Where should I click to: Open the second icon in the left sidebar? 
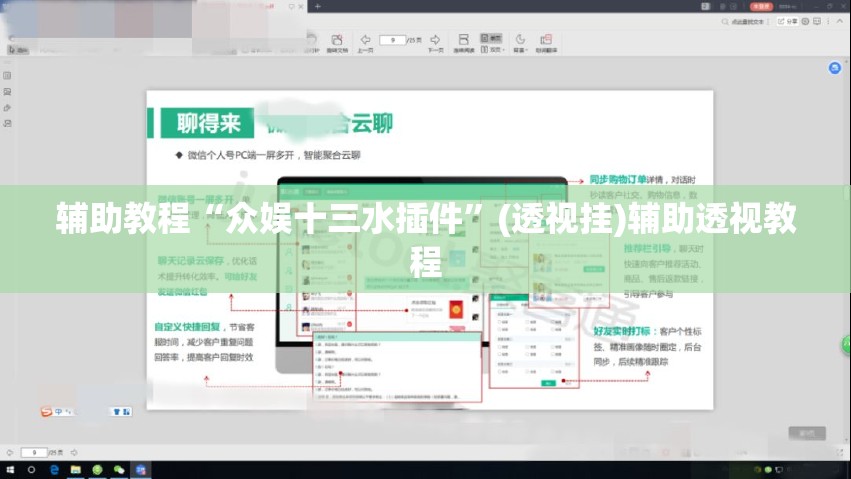[x=7, y=92]
